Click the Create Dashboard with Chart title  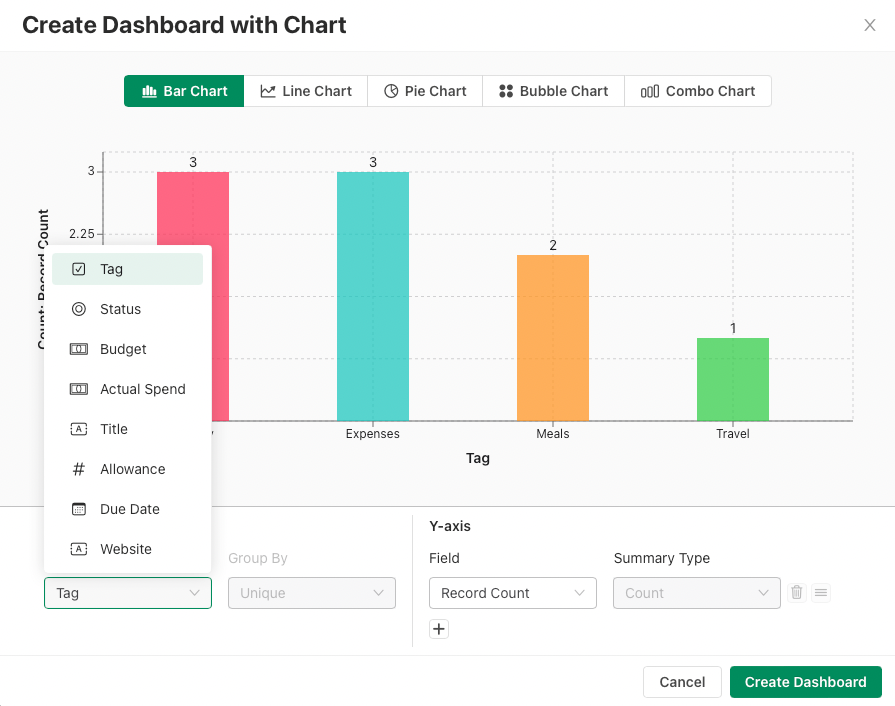(184, 25)
